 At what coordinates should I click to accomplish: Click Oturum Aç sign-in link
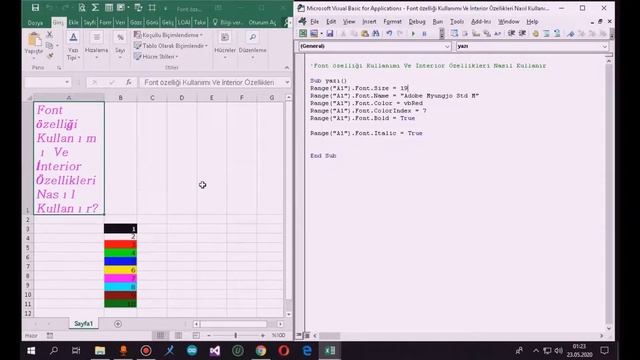(x=262, y=22)
